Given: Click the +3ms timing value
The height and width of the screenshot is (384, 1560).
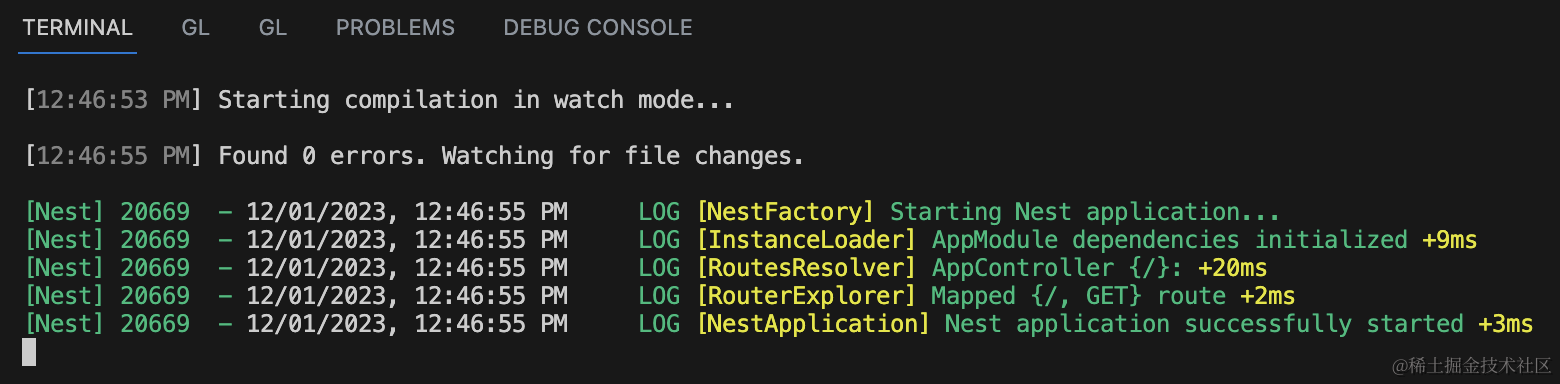Looking at the screenshot, I should click(x=1505, y=324).
